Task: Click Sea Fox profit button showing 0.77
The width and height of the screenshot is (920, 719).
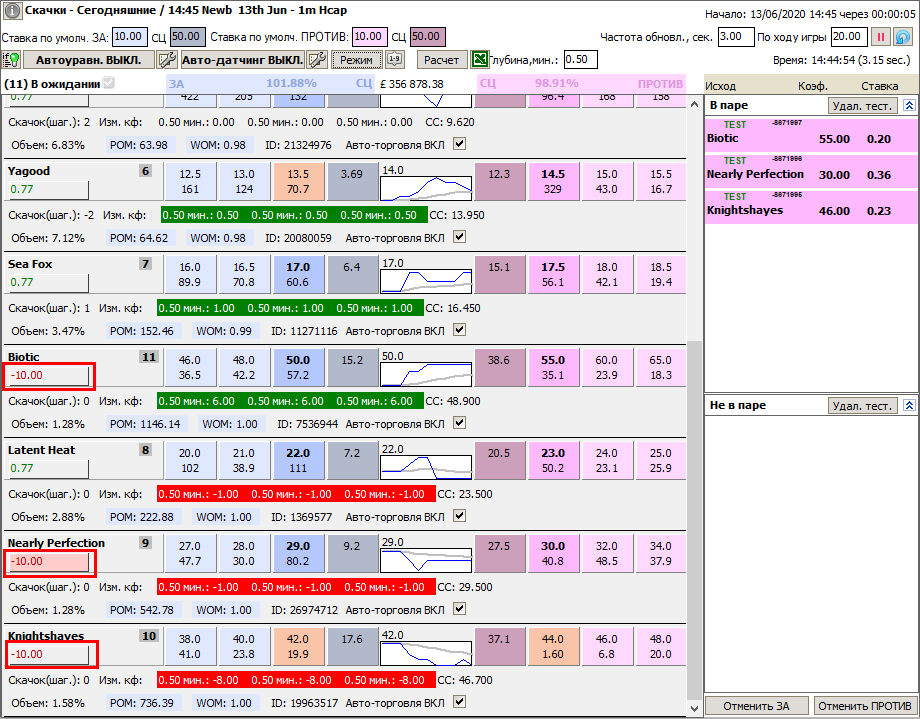Action: tap(48, 282)
